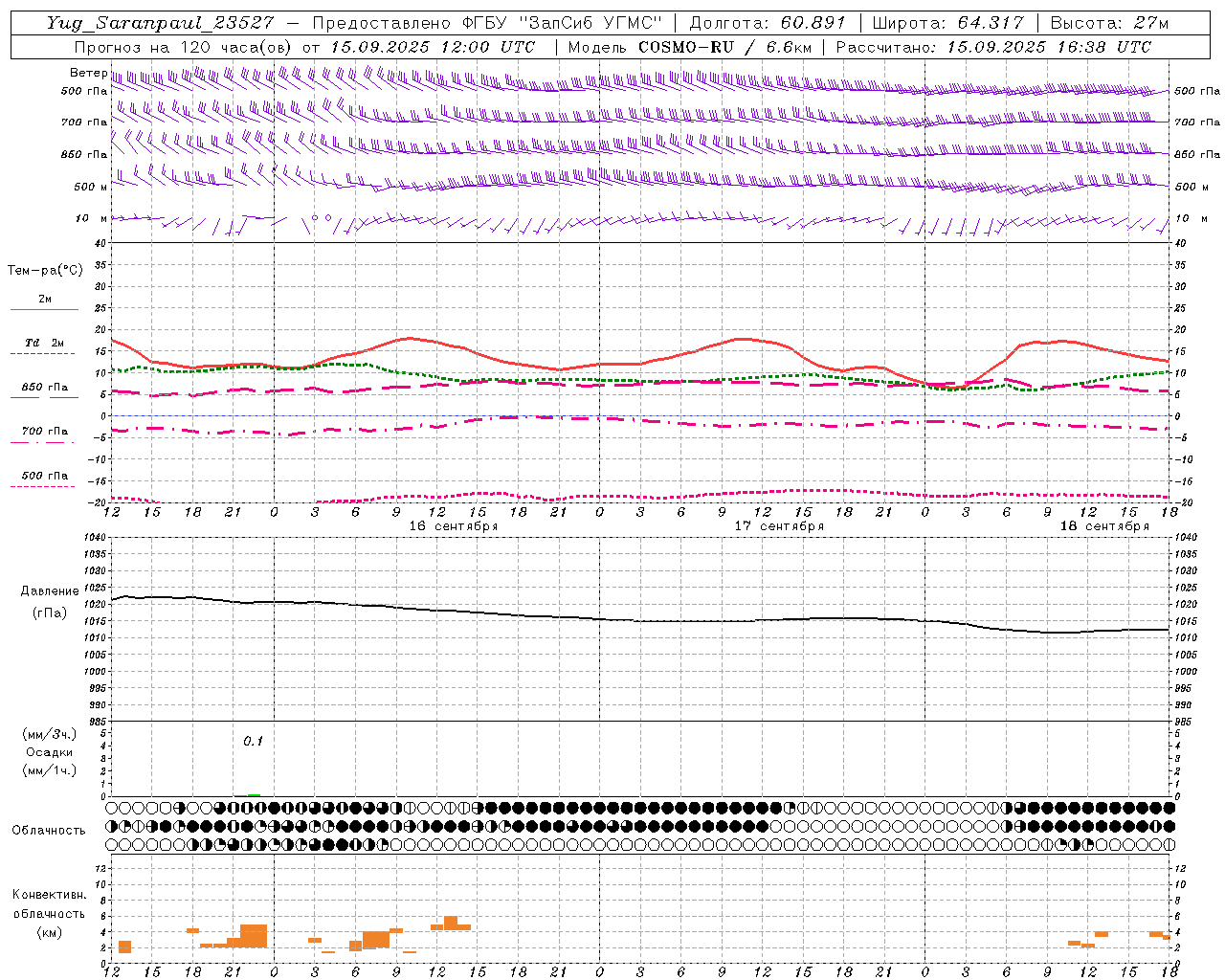Click the solid red line sample under 2м
Screen dimensions: 1225x980
[x=44, y=310]
